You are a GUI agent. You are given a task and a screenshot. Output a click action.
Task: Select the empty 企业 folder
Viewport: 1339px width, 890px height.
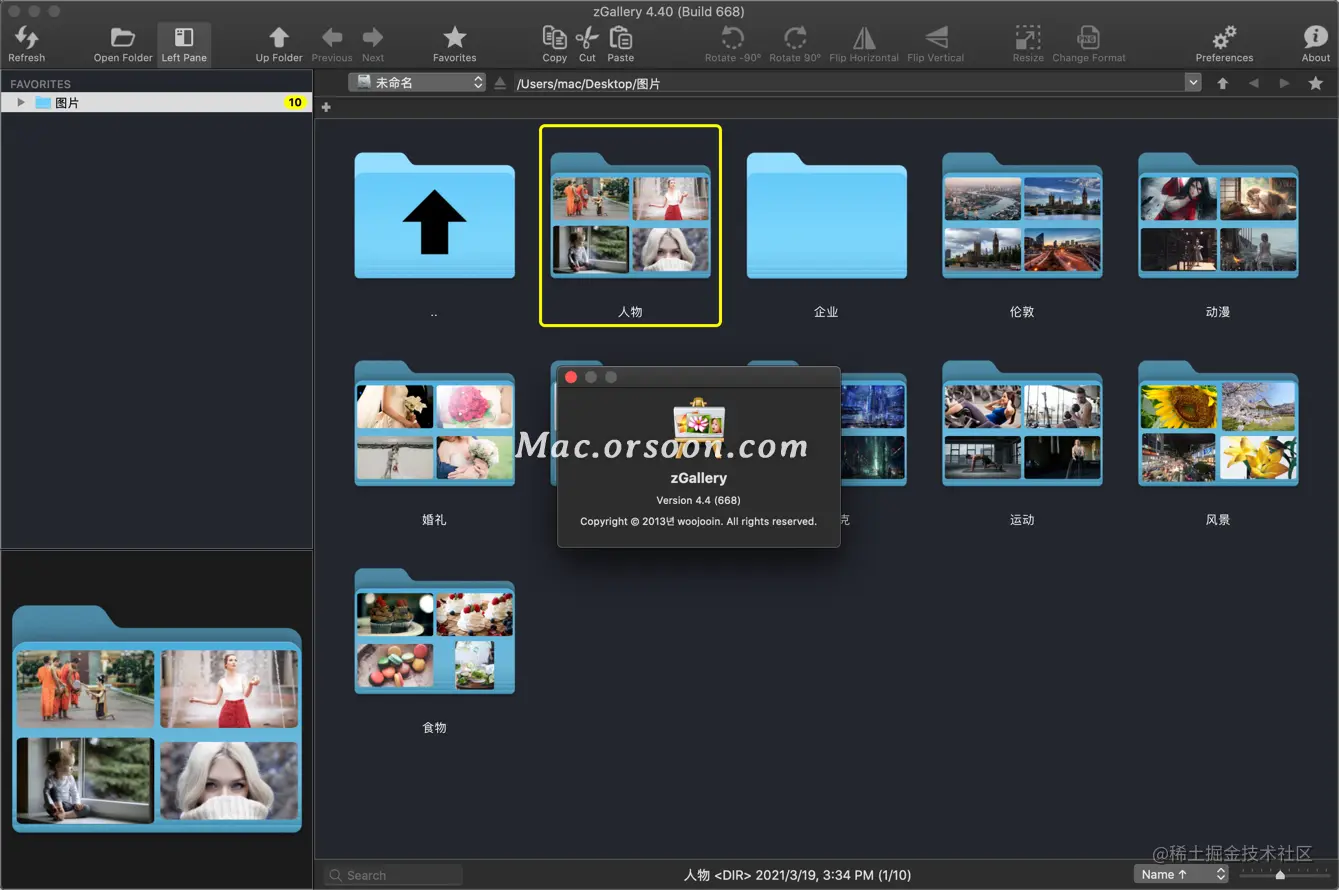click(x=826, y=216)
